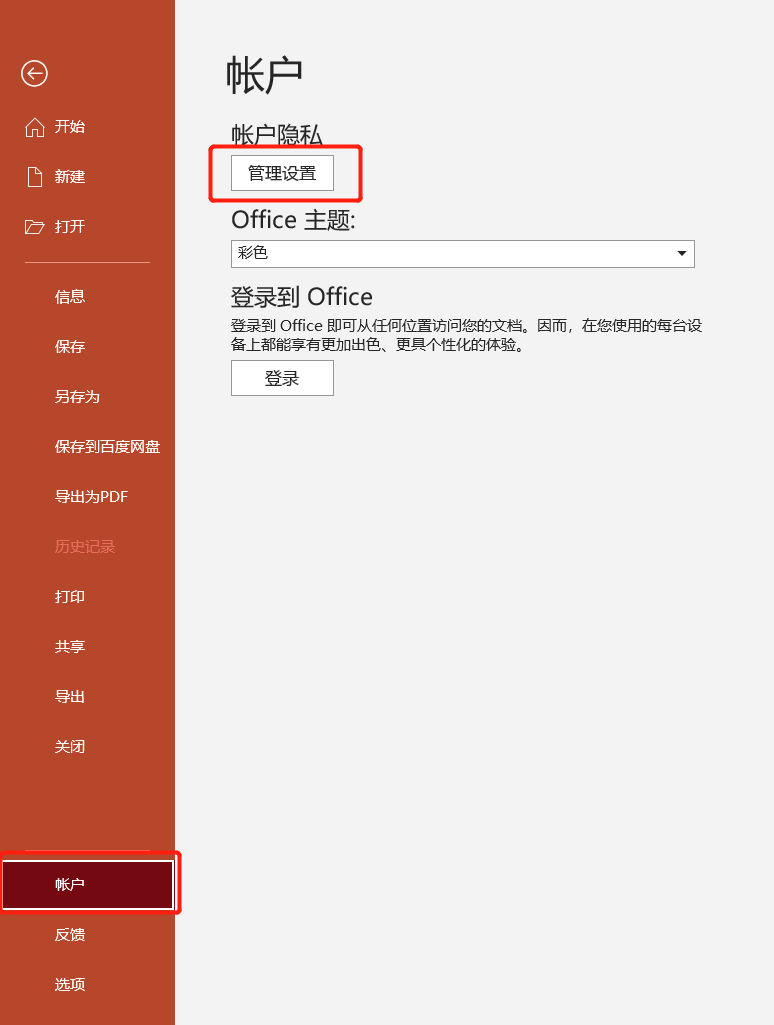Screen dimensions: 774x1025
Task: Click the open folder icon beside 打开
Action: pyautogui.click(x=35, y=227)
